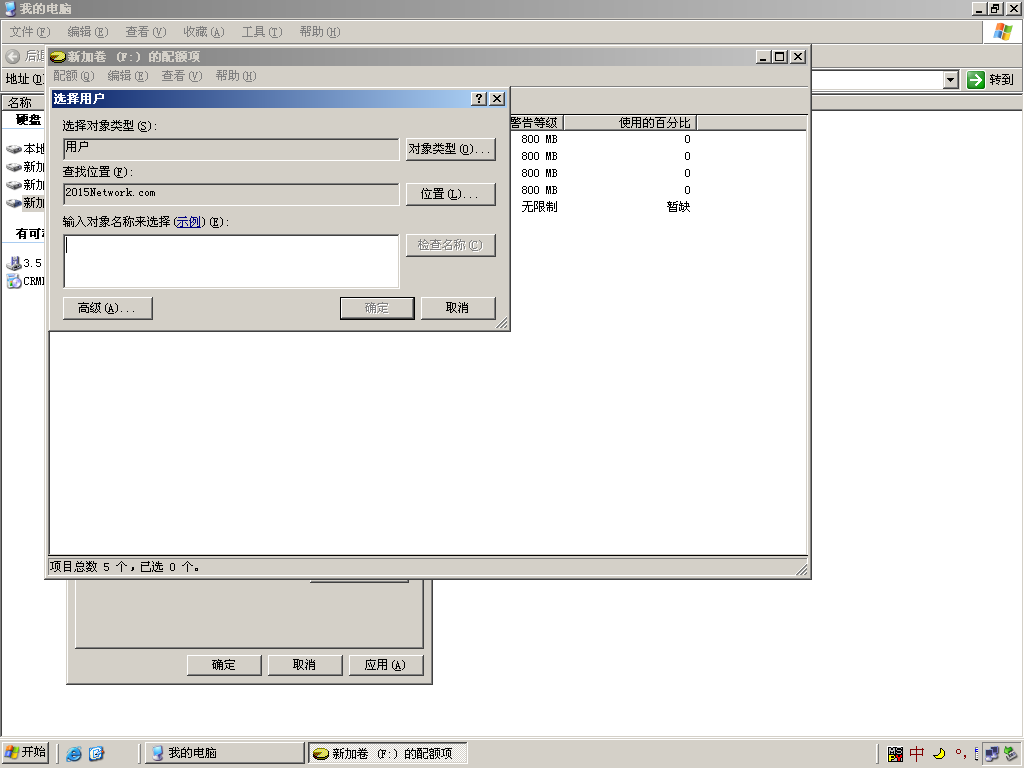The height and width of the screenshot is (768, 1024).
Task: Switch to 我的电脑 taskbar button
Action: [225, 753]
